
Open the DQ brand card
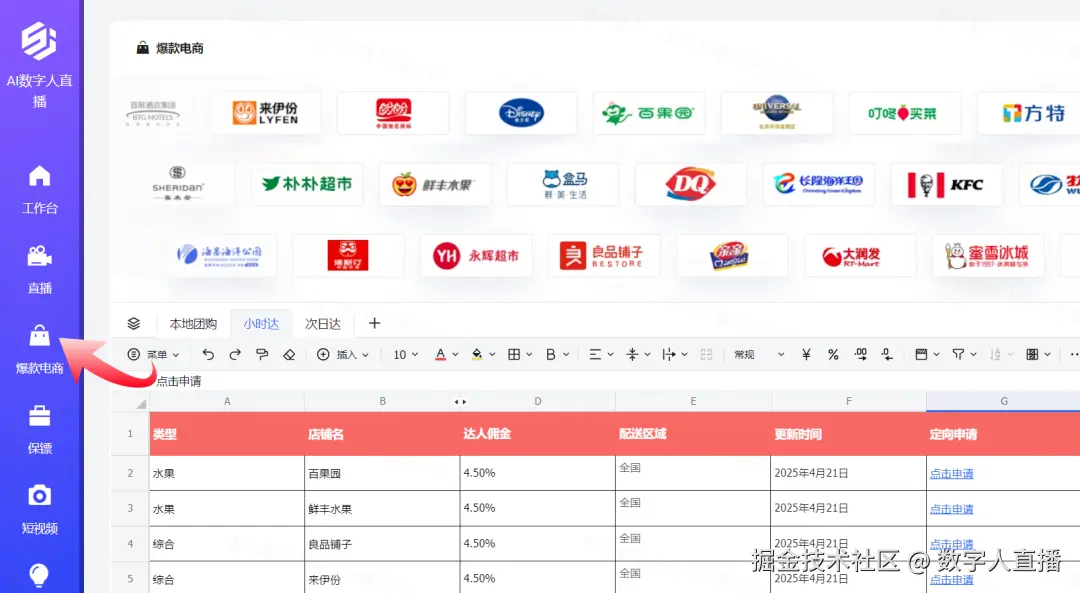[x=690, y=184]
